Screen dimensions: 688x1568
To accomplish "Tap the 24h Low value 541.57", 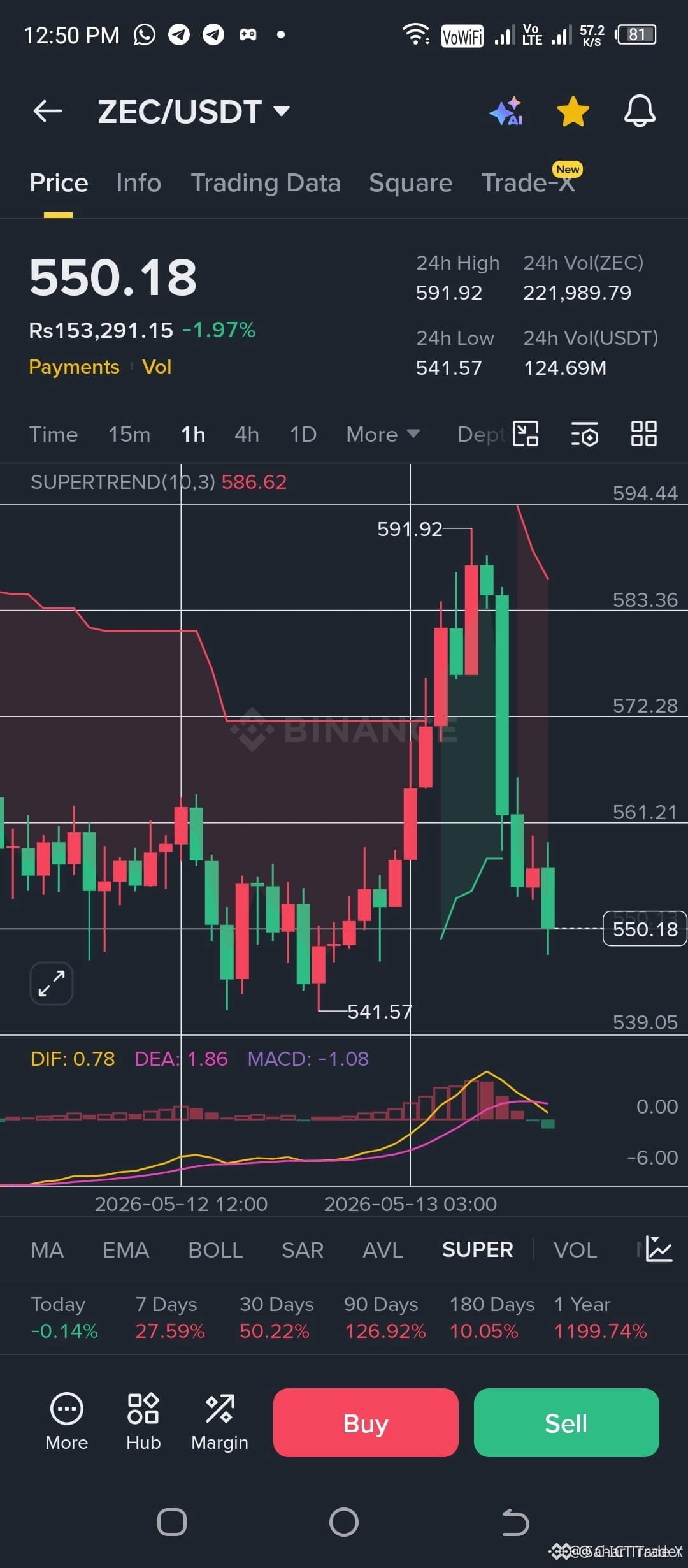I will point(449,368).
